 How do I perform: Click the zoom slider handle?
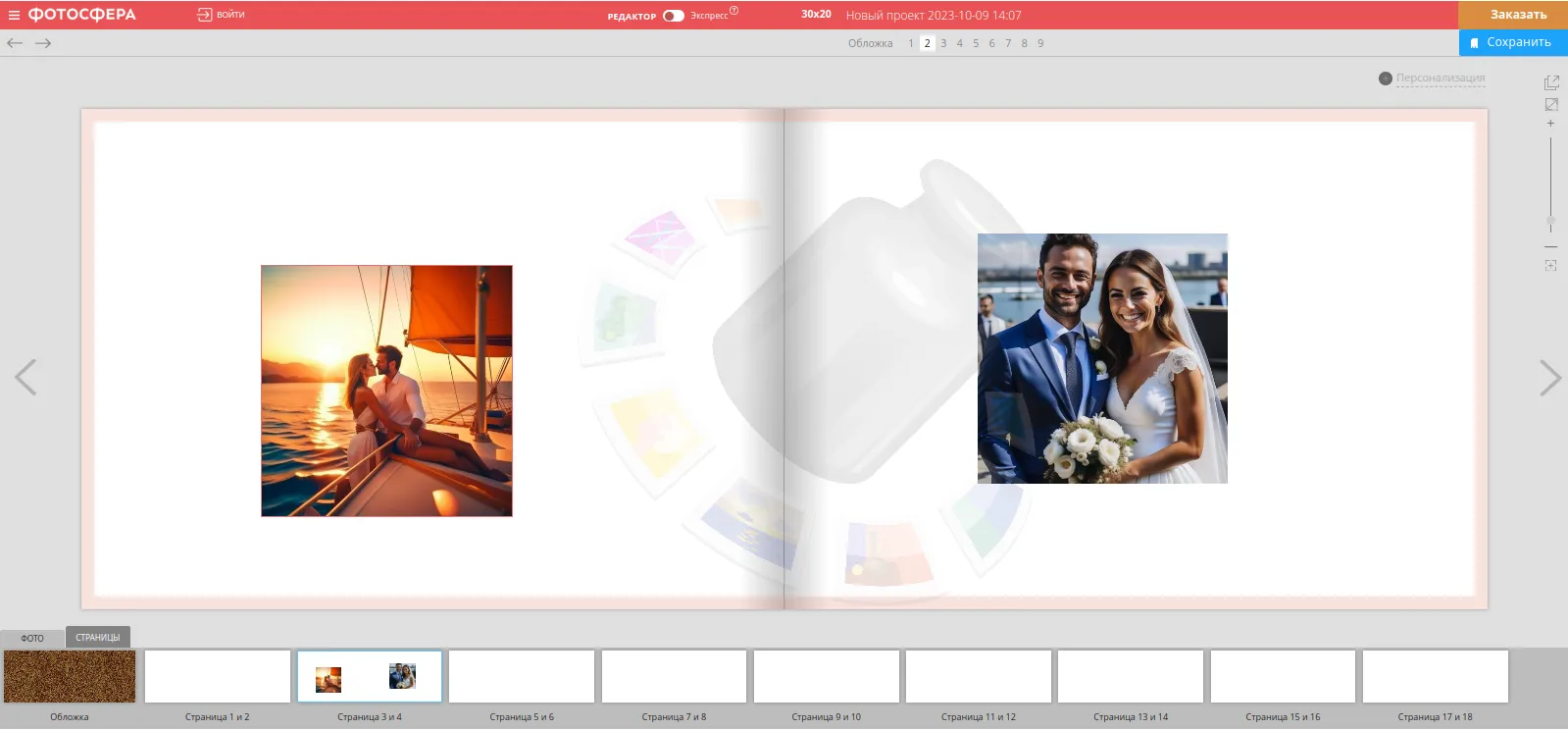pos(1550,221)
